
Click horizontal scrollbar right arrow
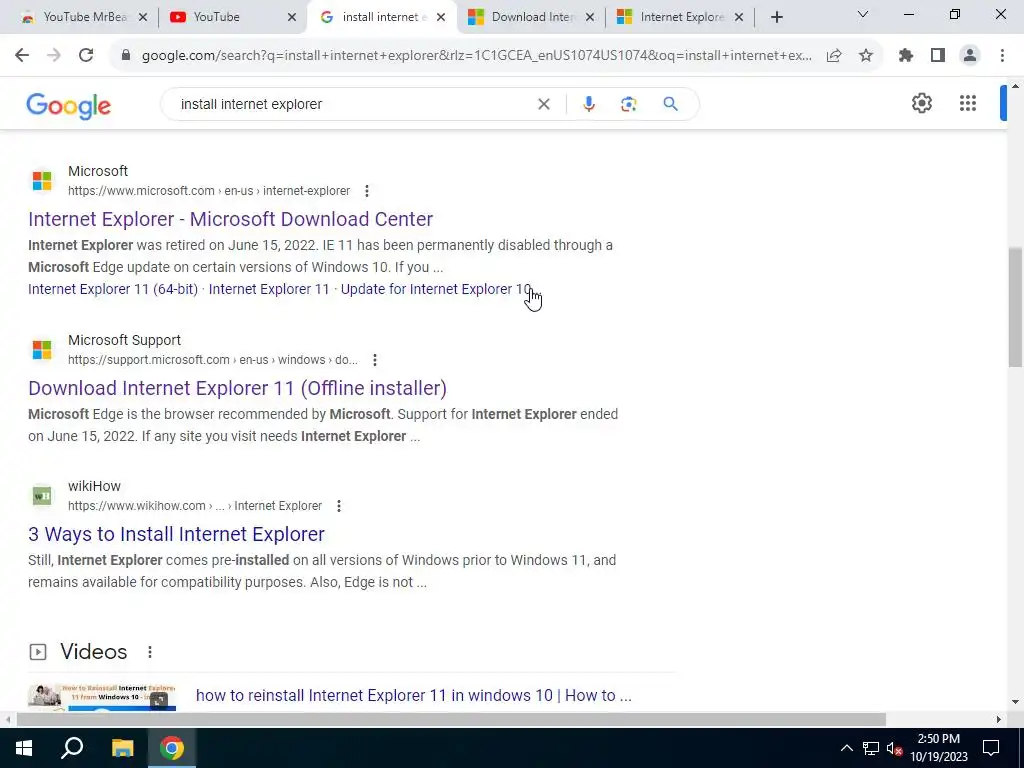click(x=999, y=719)
